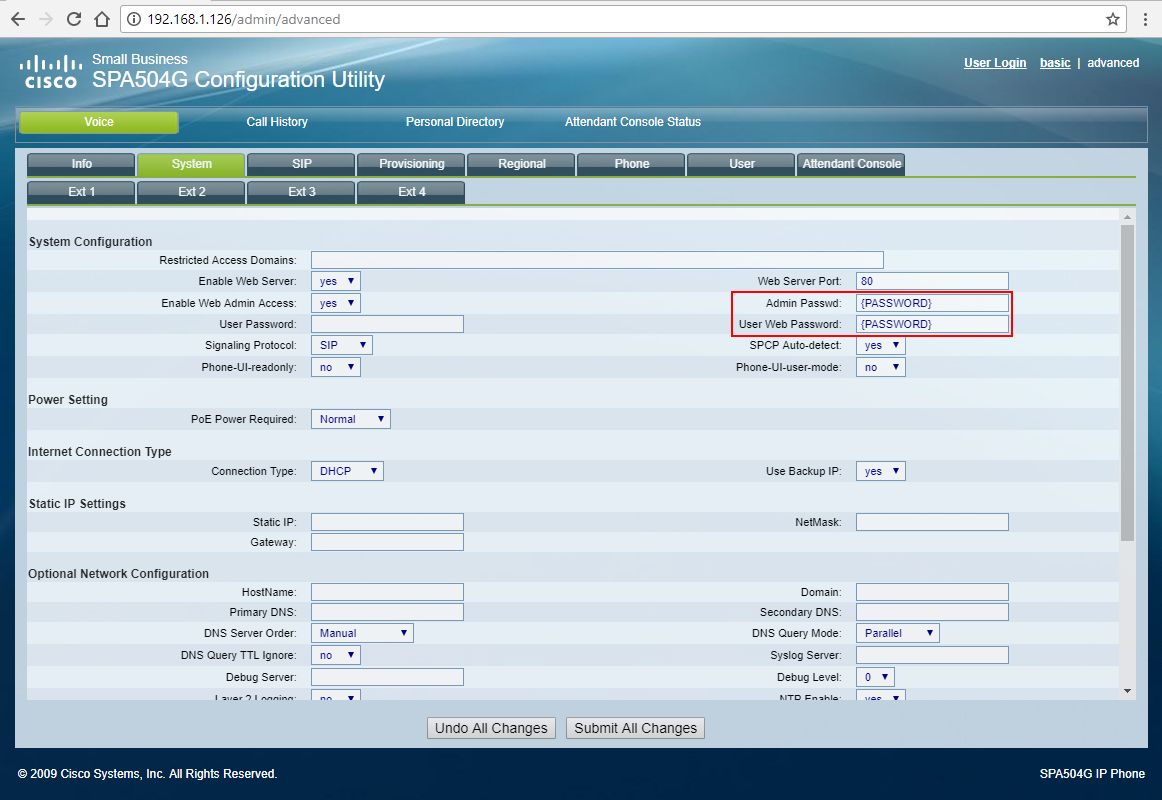Click the Admin Passwd field
This screenshot has width=1162, height=800.
(932, 303)
